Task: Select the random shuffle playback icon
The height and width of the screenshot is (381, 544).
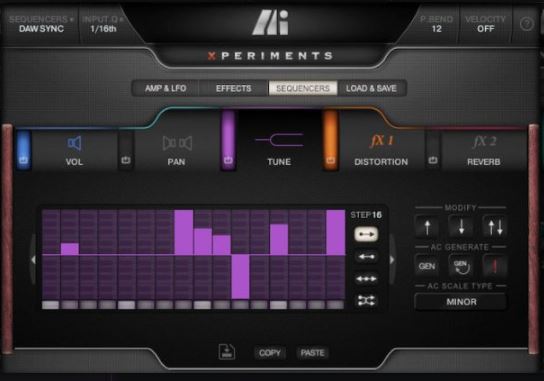Action: pyautogui.click(x=366, y=300)
